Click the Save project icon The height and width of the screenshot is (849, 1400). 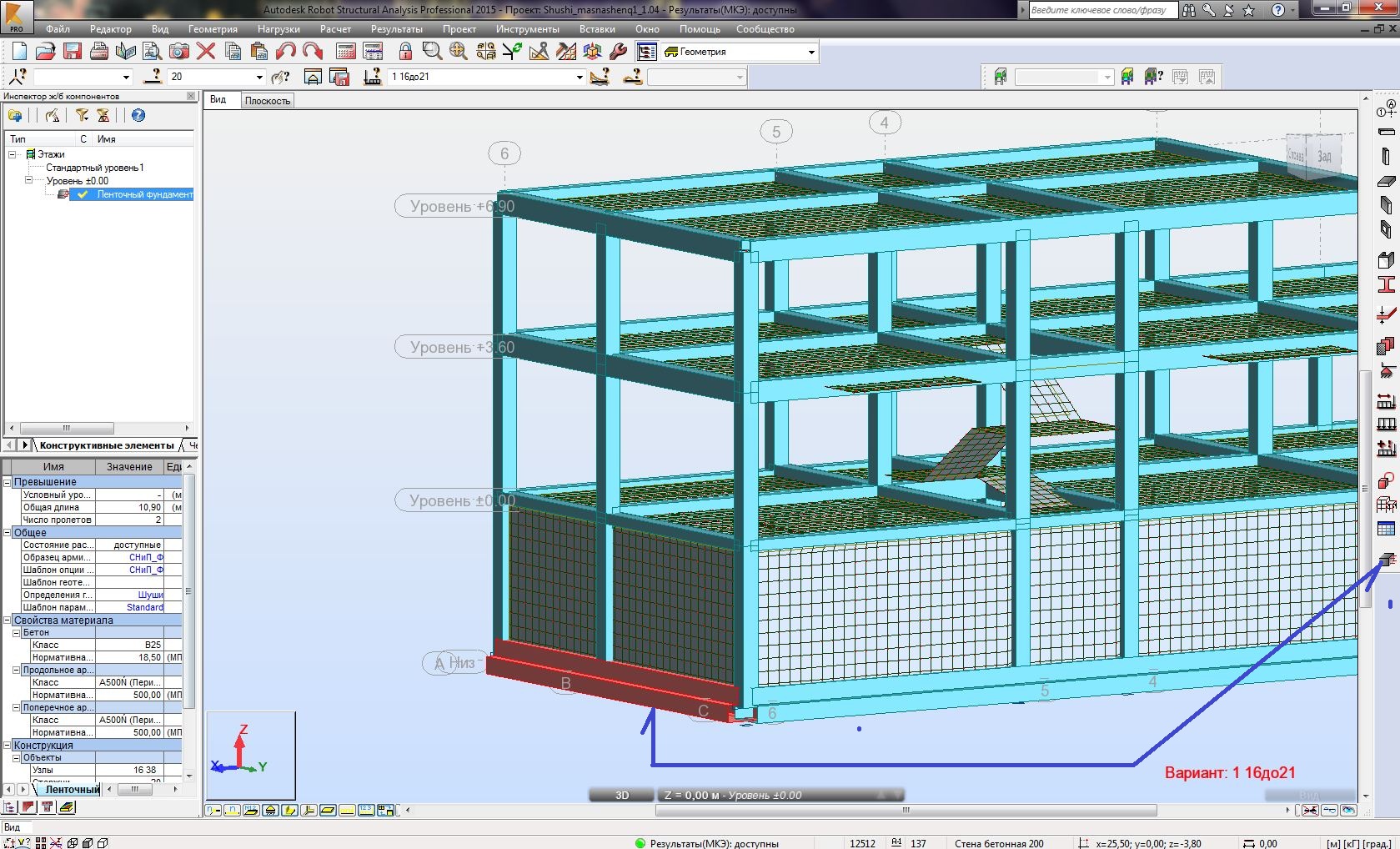pos(73,52)
